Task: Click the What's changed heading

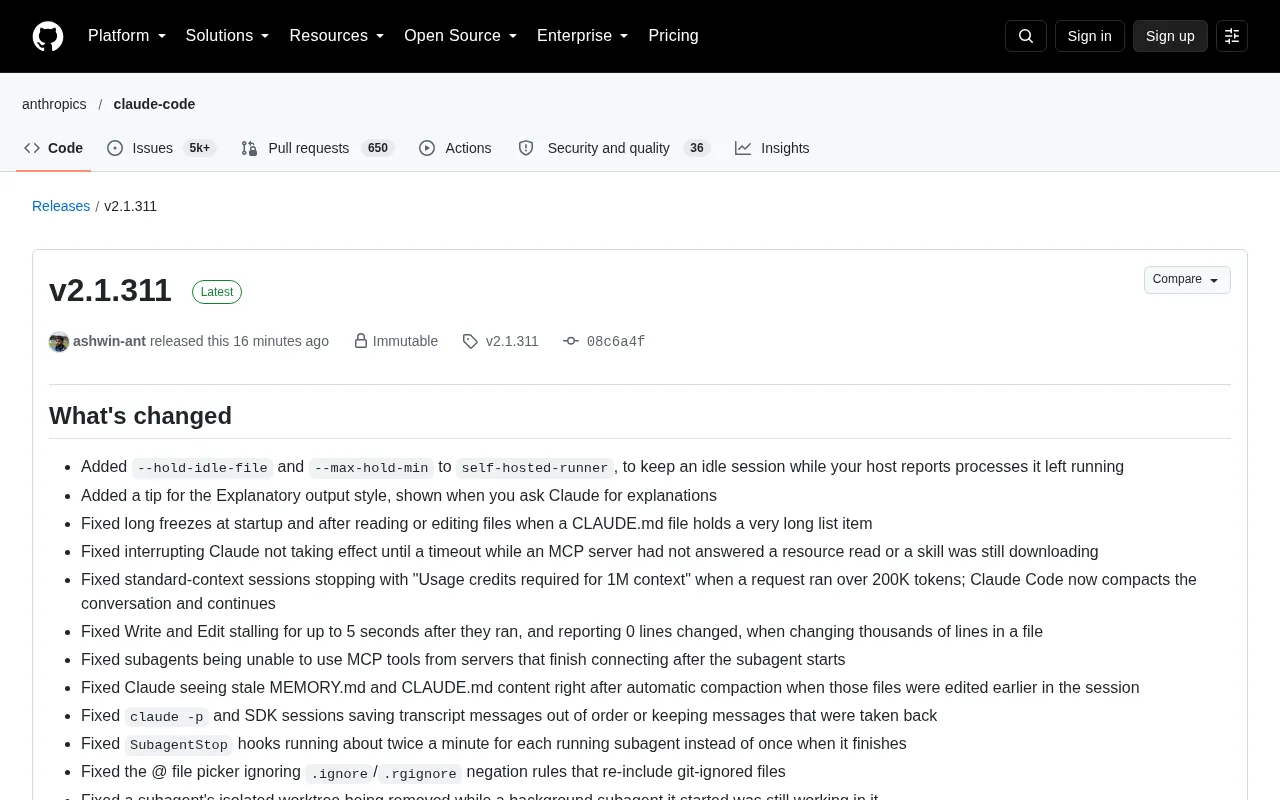Action: (140, 416)
